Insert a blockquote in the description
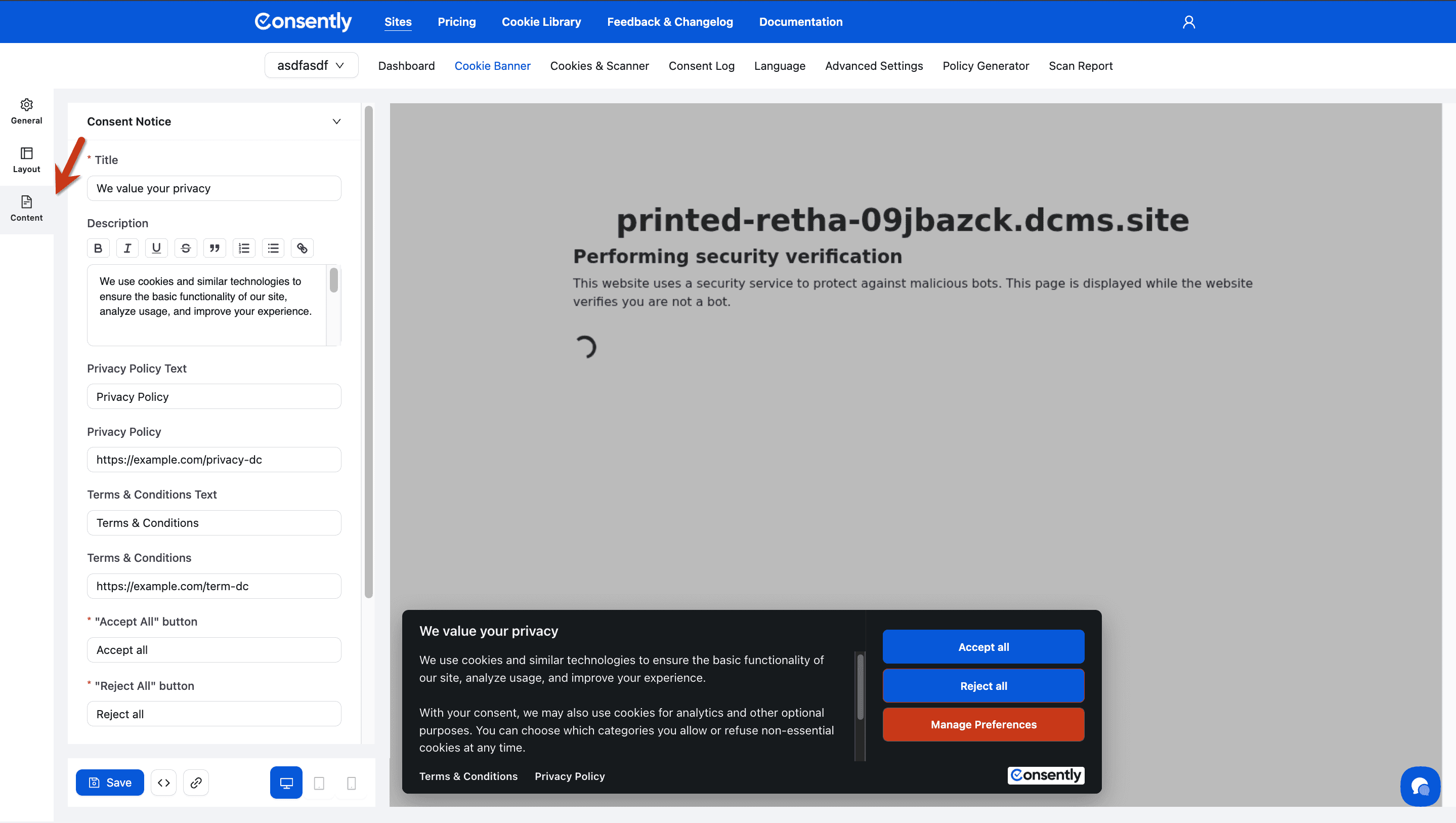This screenshot has height=823, width=1456. tap(215, 248)
